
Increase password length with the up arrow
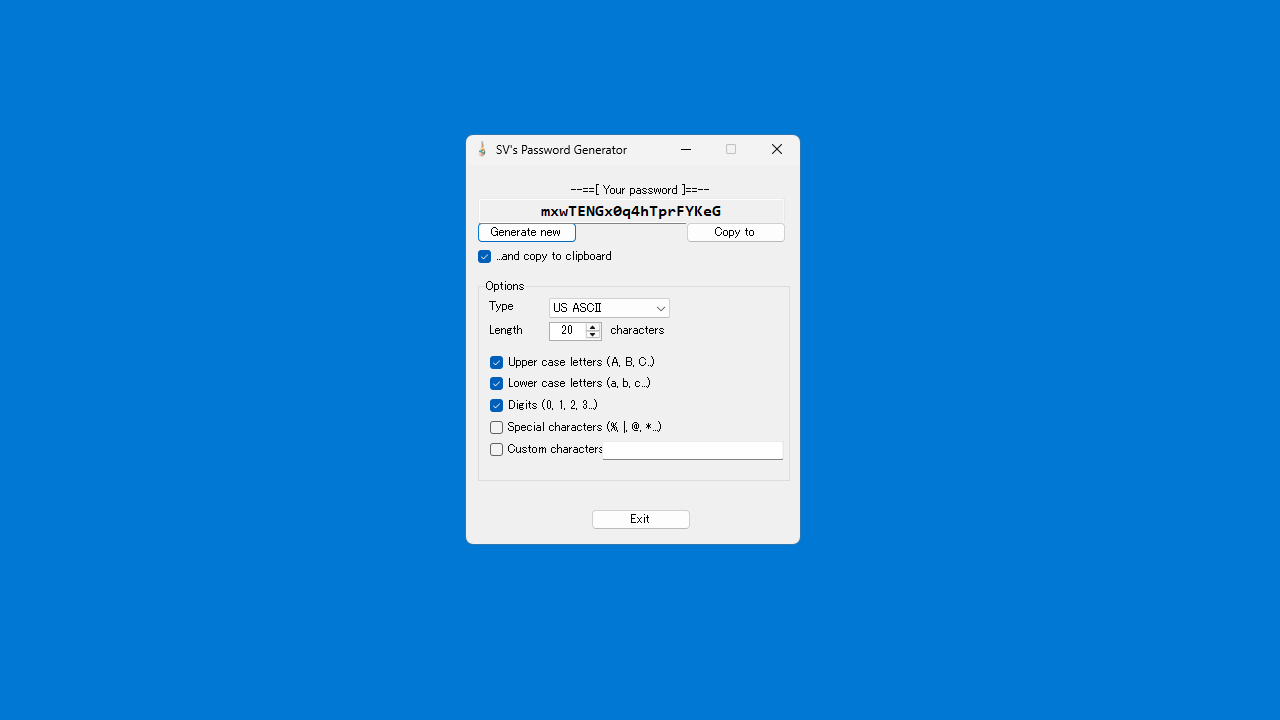[x=592, y=327]
